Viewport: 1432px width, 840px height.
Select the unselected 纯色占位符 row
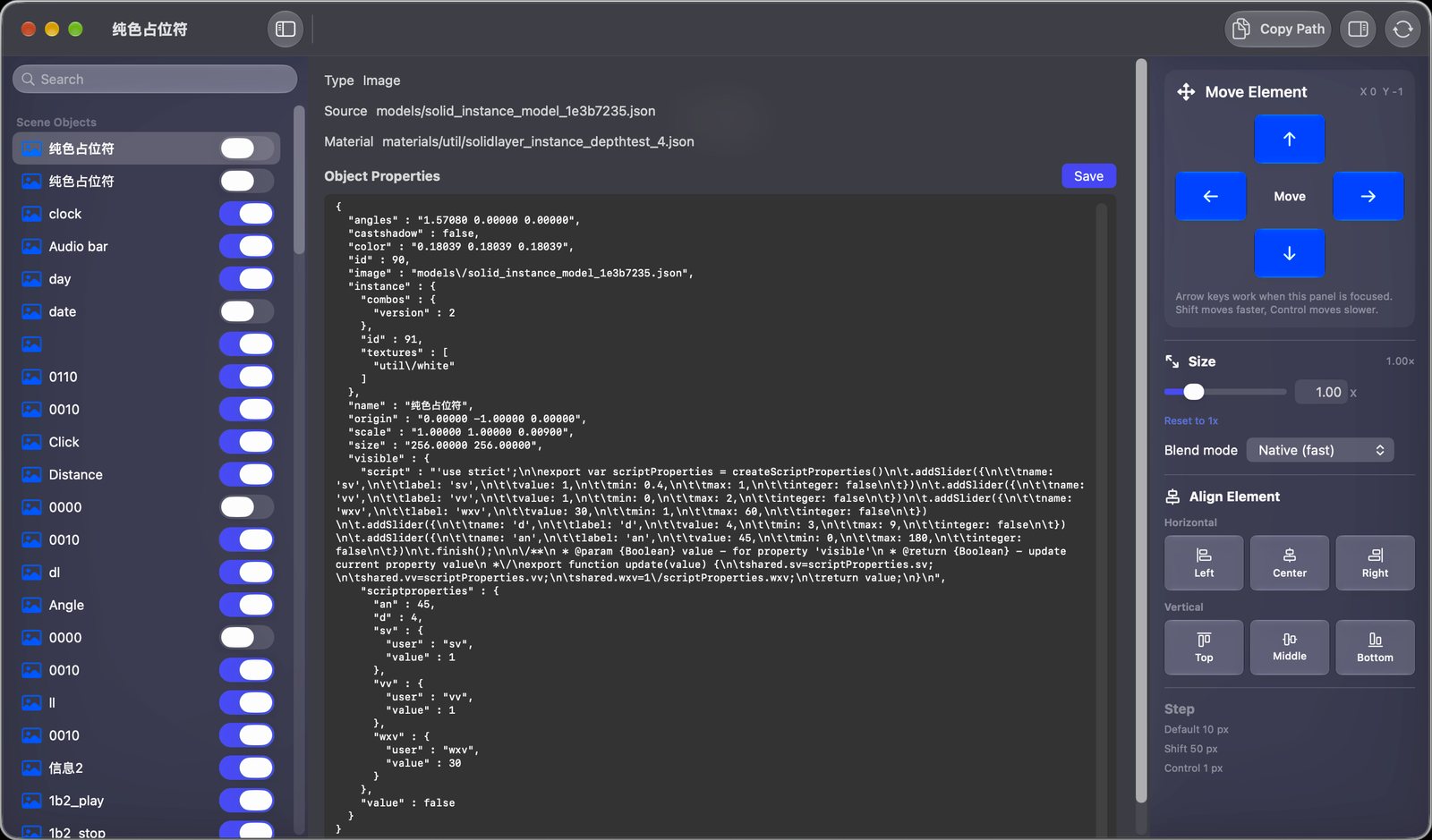click(147, 181)
